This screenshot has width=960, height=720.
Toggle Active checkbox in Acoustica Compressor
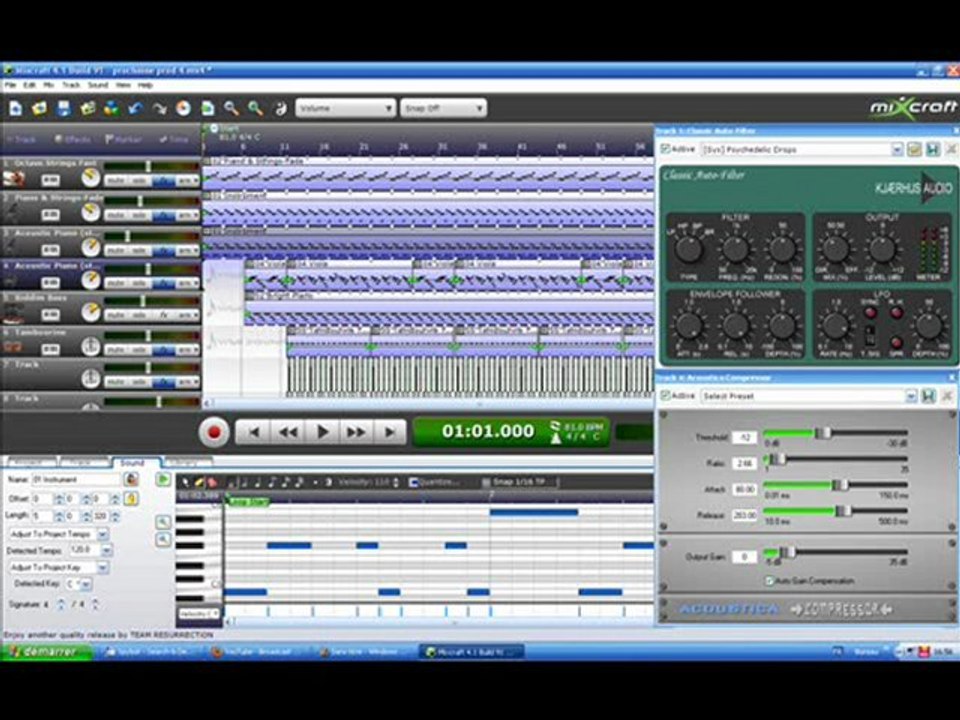tap(665, 396)
